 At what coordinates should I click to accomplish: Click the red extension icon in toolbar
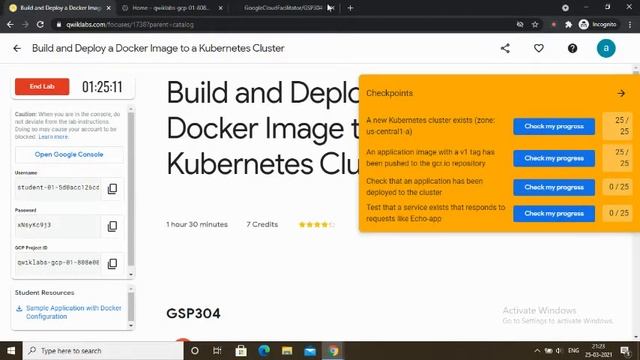coord(553,24)
